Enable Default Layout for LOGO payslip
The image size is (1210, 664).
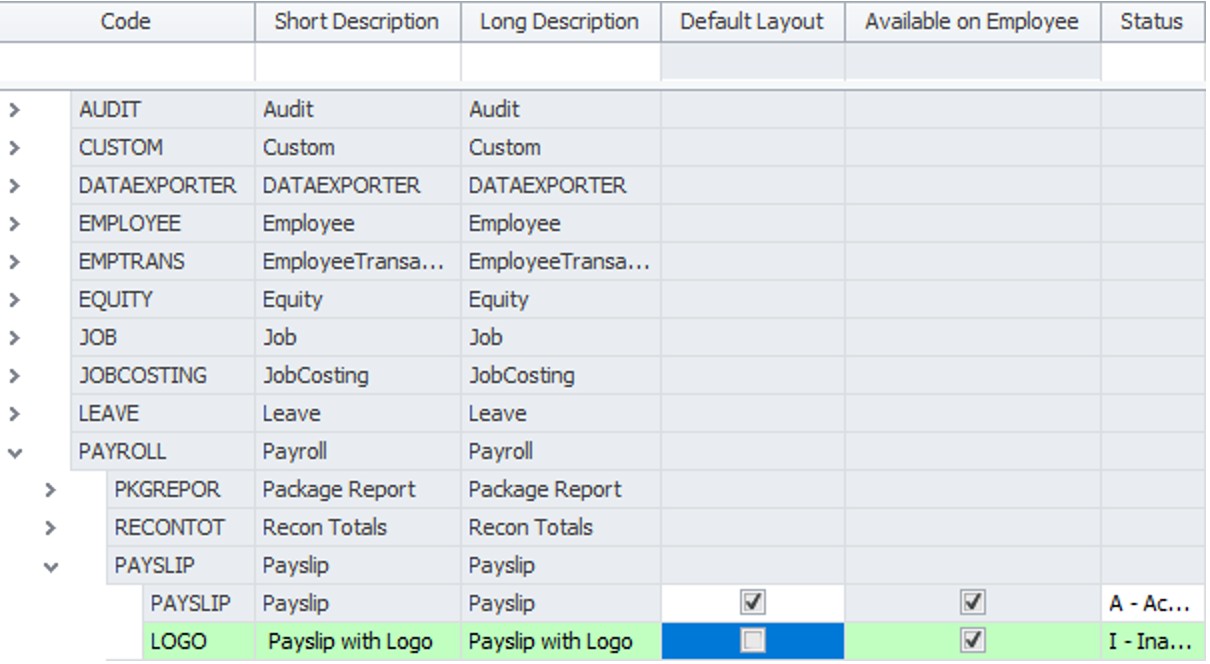pos(752,641)
